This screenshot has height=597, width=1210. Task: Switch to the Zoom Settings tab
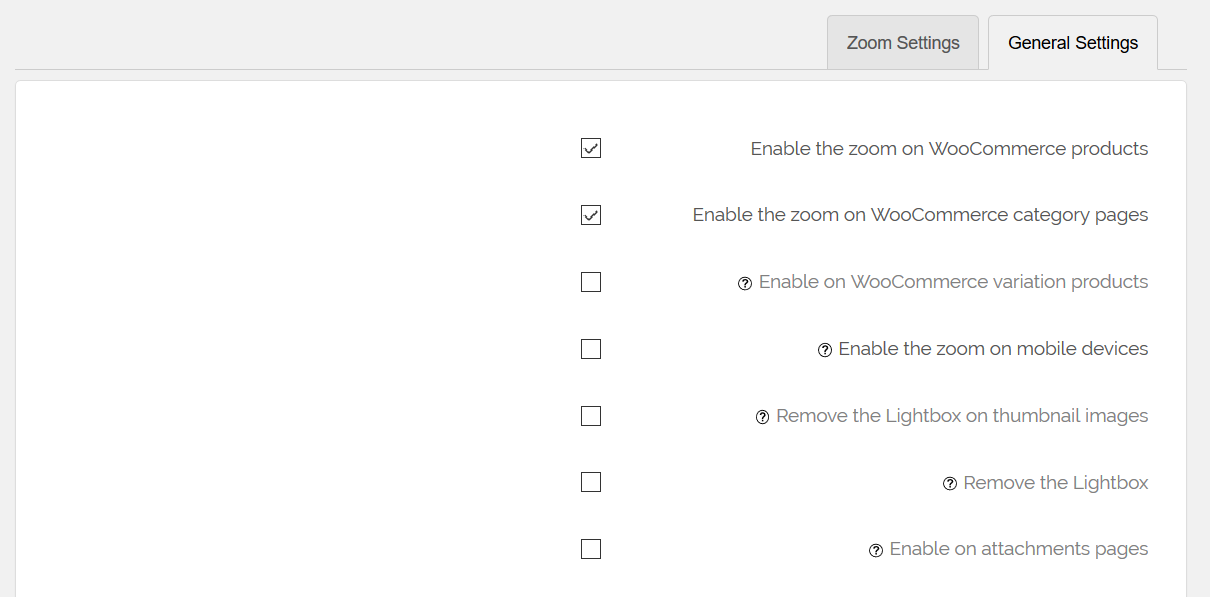[x=903, y=43]
